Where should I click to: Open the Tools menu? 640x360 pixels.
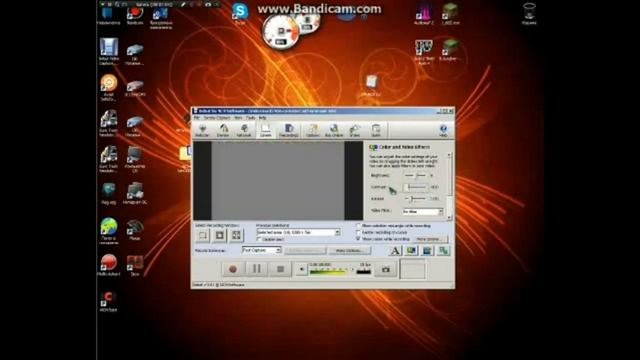pos(251,118)
